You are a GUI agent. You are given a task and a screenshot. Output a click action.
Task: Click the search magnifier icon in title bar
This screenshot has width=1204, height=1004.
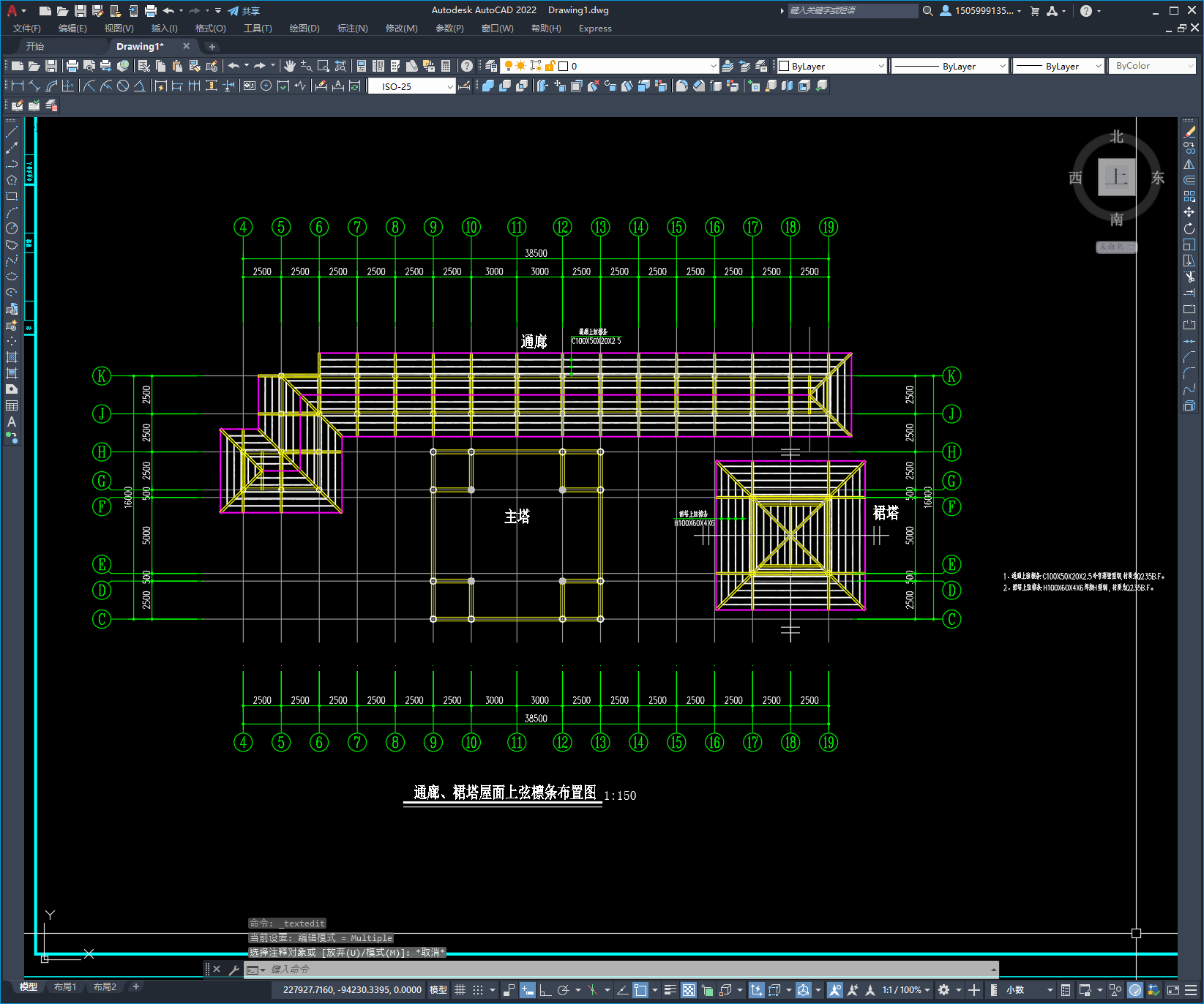[x=928, y=11]
